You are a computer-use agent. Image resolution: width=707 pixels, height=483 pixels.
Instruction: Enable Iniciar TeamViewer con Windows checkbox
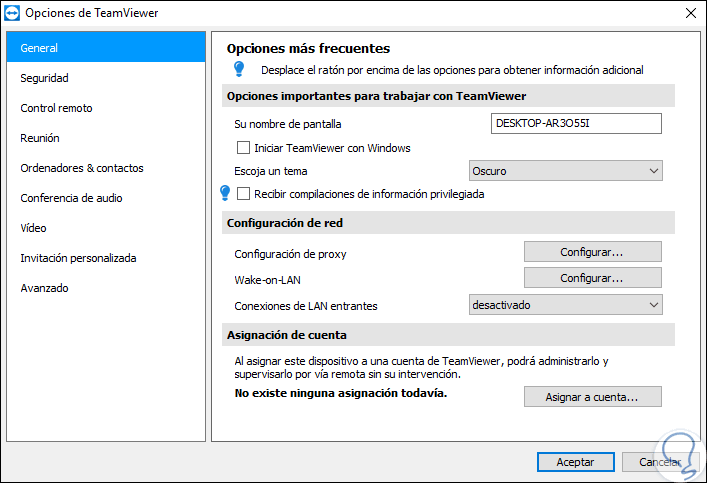pyautogui.click(x=243, y=147)
